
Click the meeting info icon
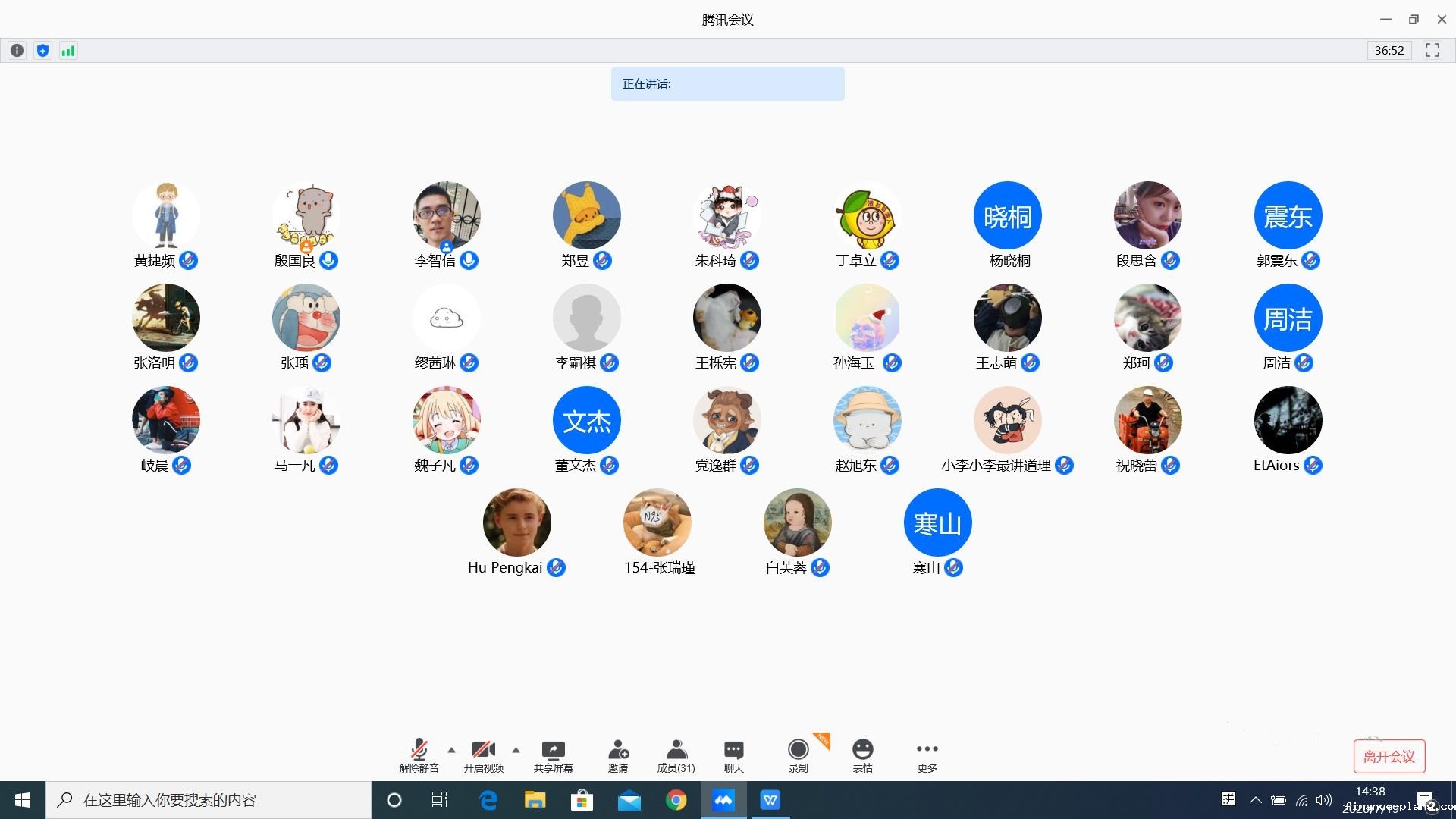(17, 51)
